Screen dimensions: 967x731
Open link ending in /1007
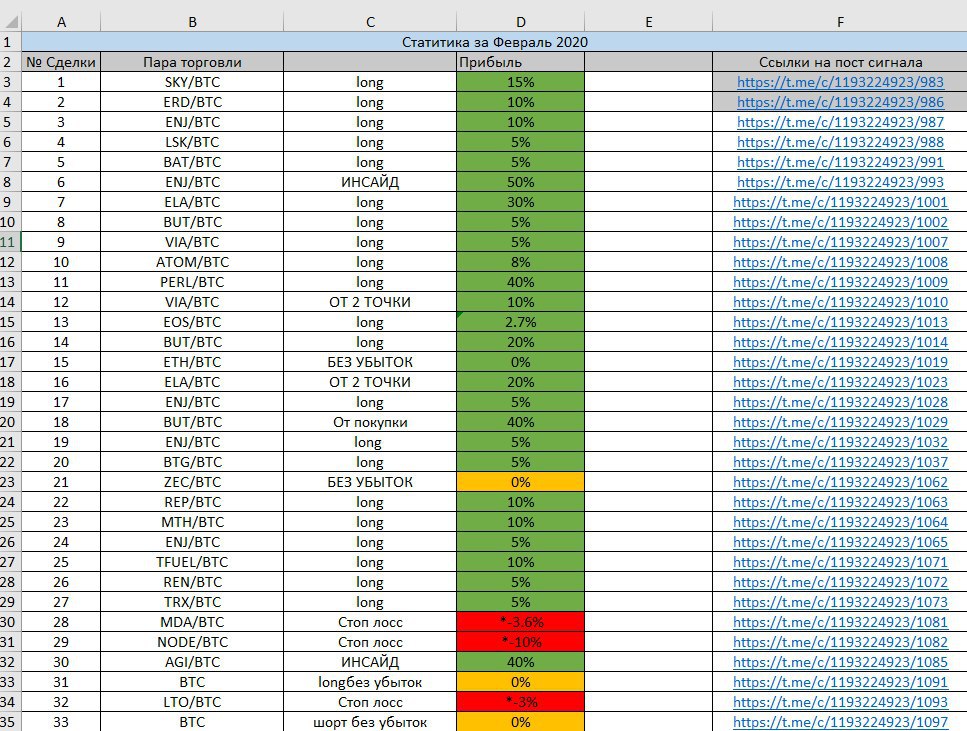pyautogui.click(x=840, y=242)
